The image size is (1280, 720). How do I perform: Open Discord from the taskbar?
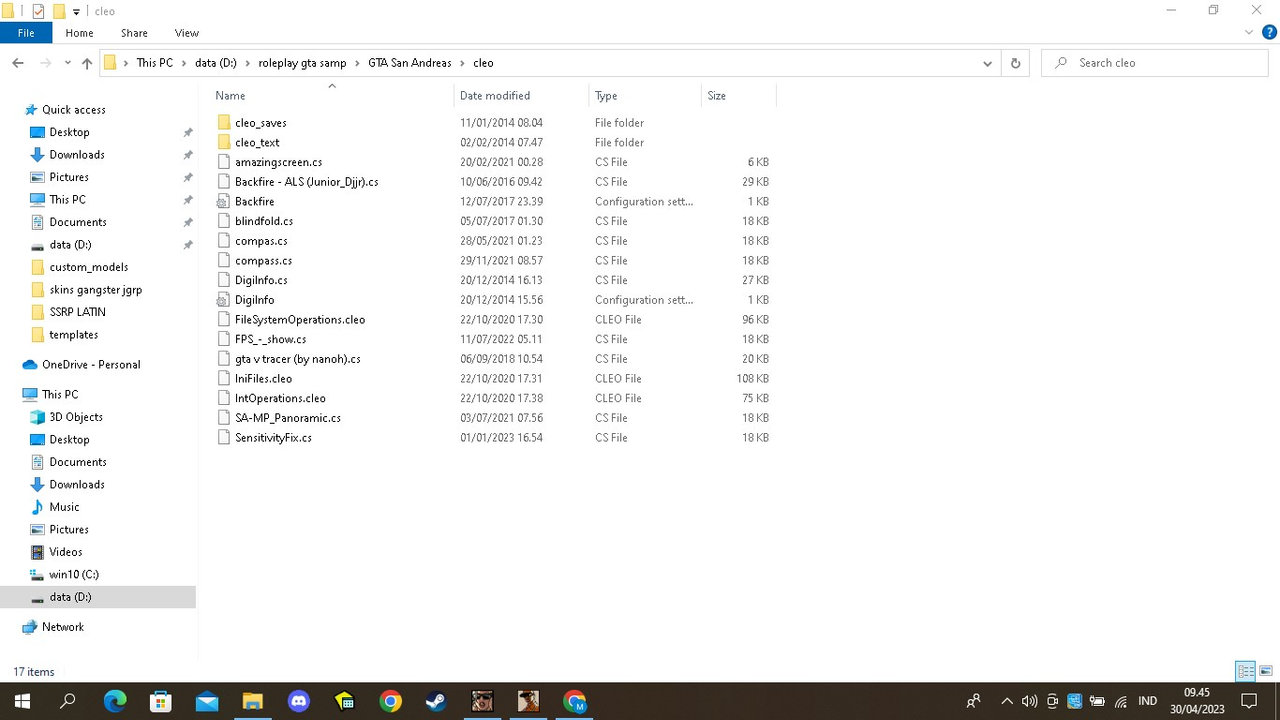coord(299,701)
